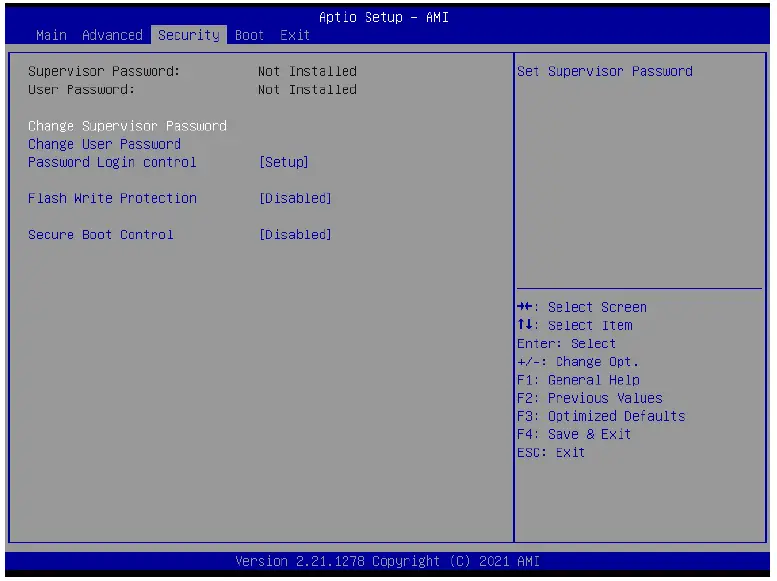This screenshot has width=777, height=581.
Task: Click the Password Login control label
Action: 112,163
